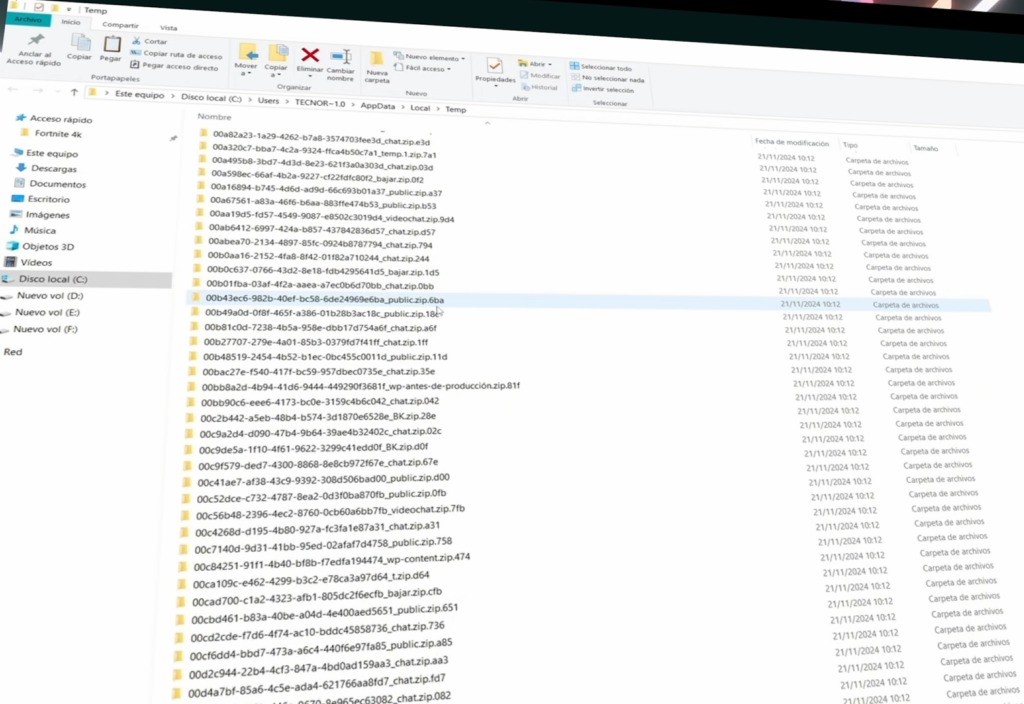Sort by the Tamaño column header
The width and height of the screenshot is (1024, 704).
925,148
